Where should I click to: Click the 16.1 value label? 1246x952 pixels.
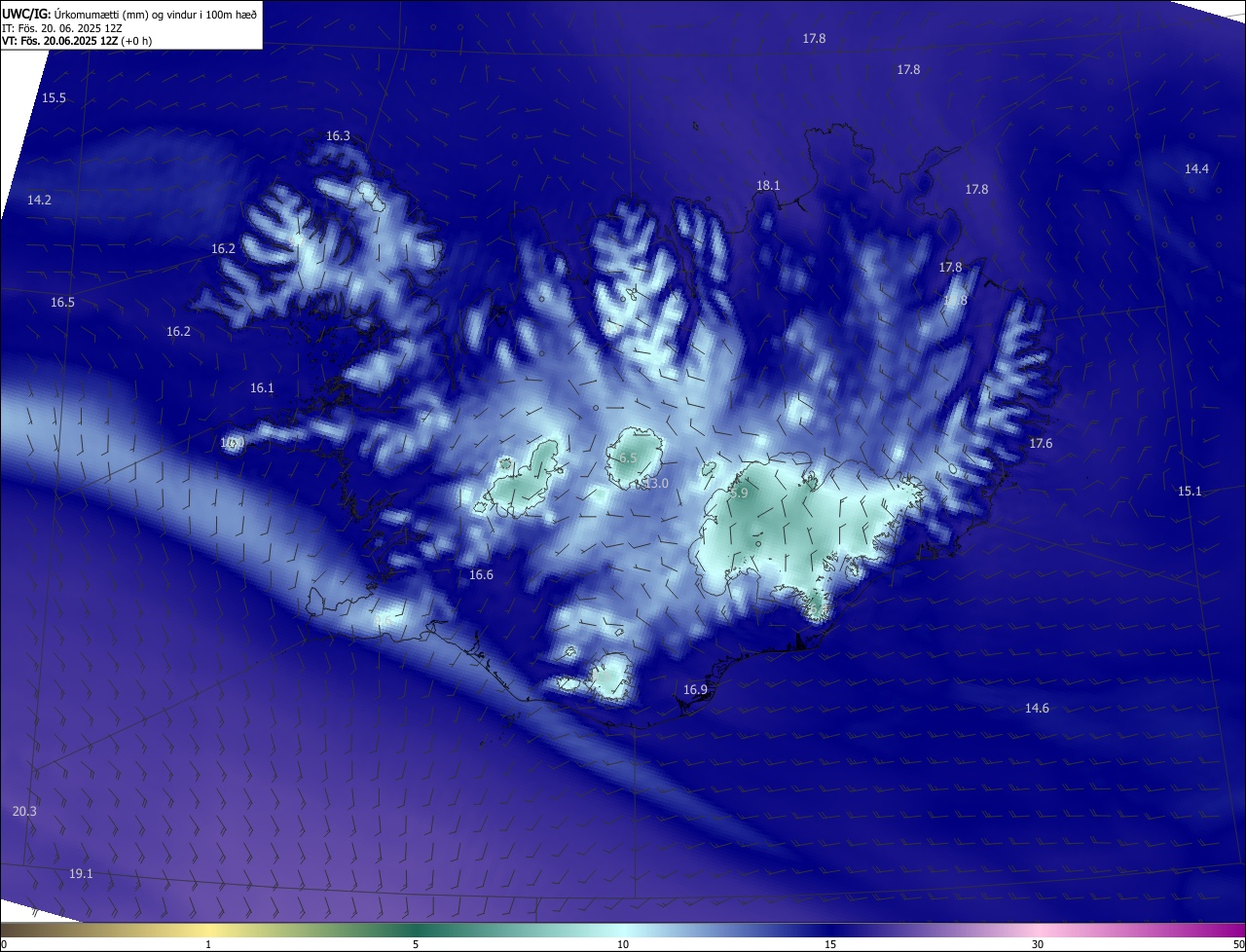[262, 387]
